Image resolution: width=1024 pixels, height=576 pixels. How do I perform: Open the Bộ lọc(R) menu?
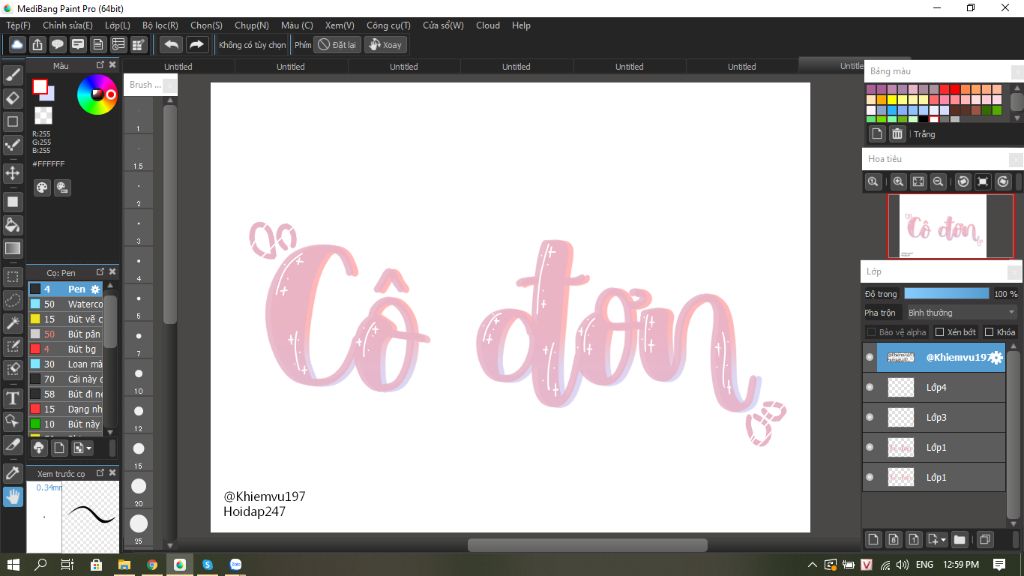[x=160, y=25]
